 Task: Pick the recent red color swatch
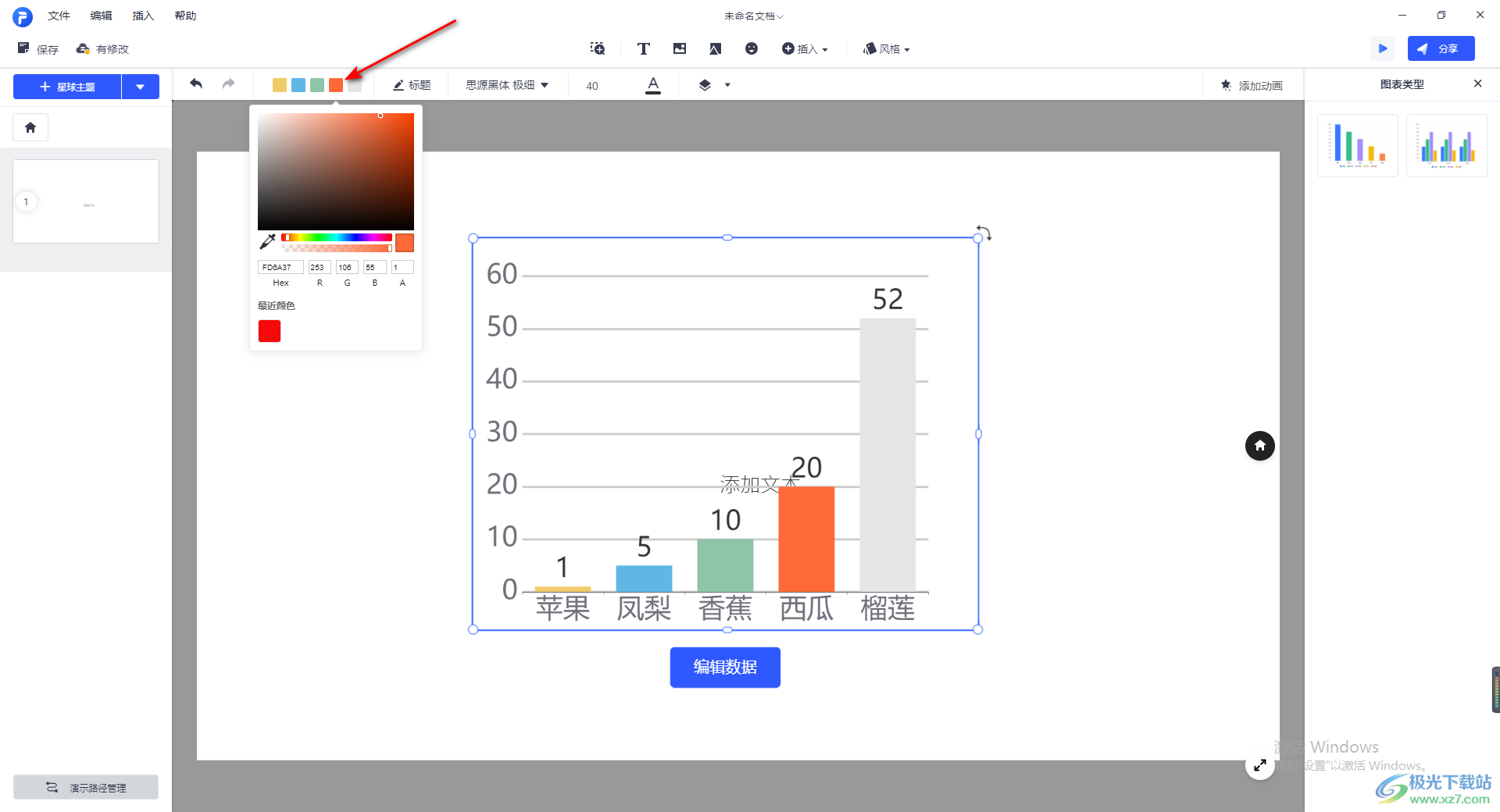(270, 331)
